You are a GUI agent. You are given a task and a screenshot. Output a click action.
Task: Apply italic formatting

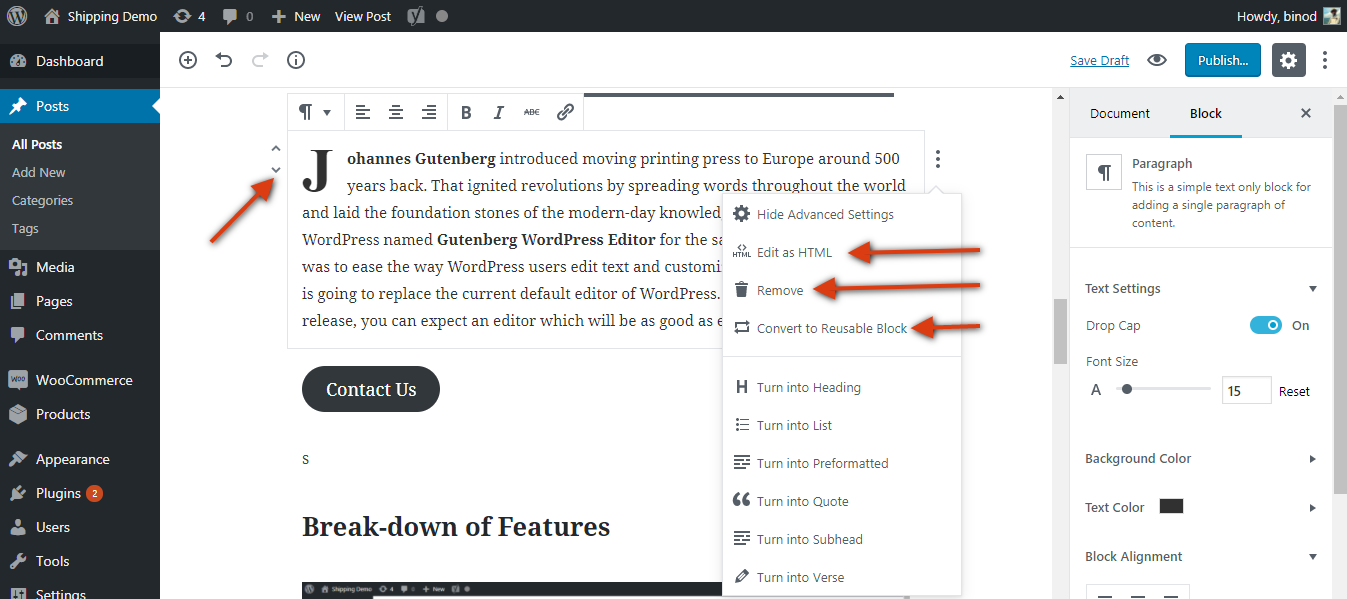pyautogui.click(x=498, y=112)
